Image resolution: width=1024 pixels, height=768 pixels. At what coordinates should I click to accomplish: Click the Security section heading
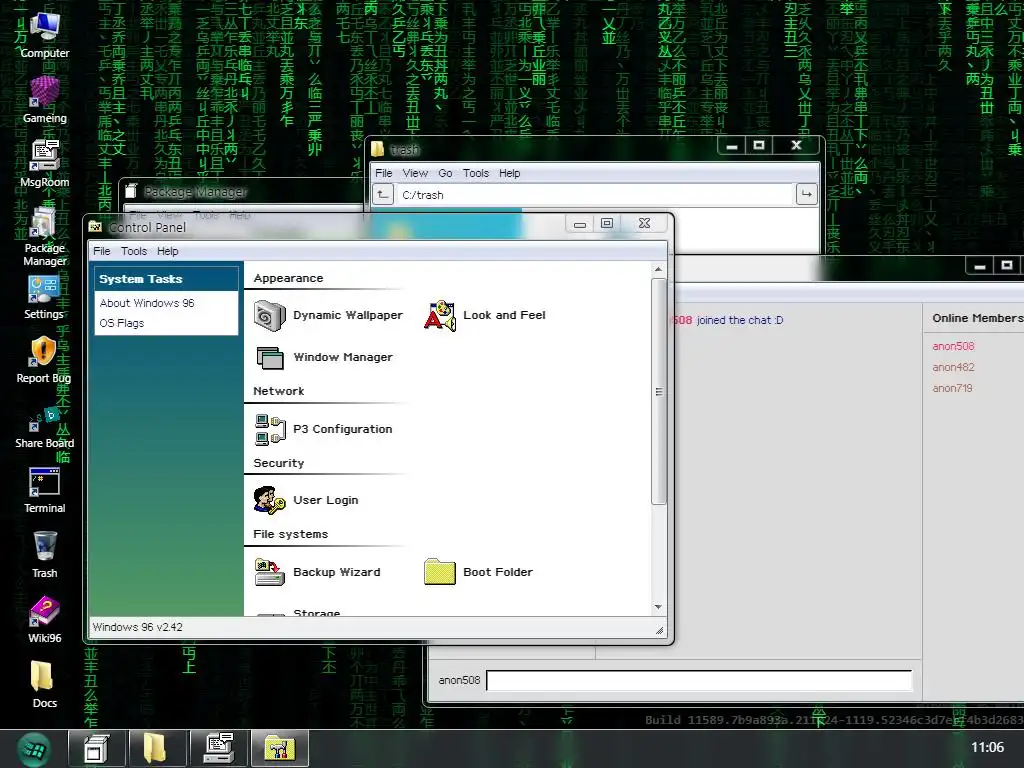coord(279,463)
